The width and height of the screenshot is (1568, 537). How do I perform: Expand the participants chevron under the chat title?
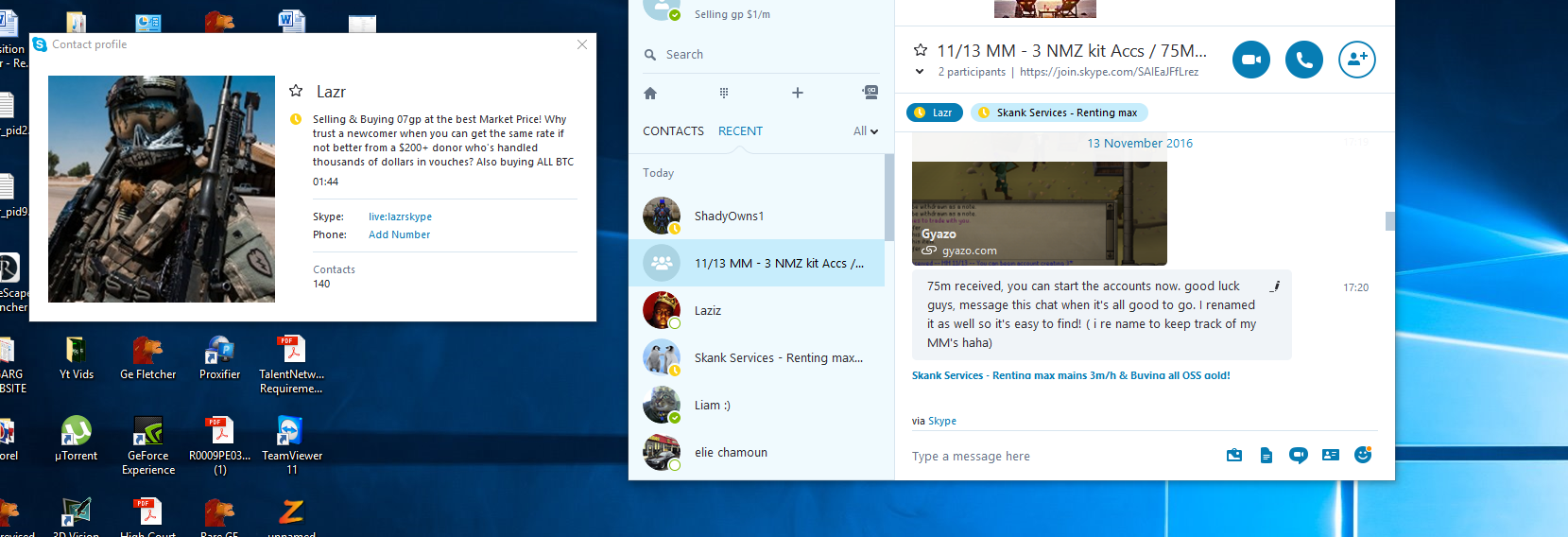pyautogui.click(x=920, y=72)
